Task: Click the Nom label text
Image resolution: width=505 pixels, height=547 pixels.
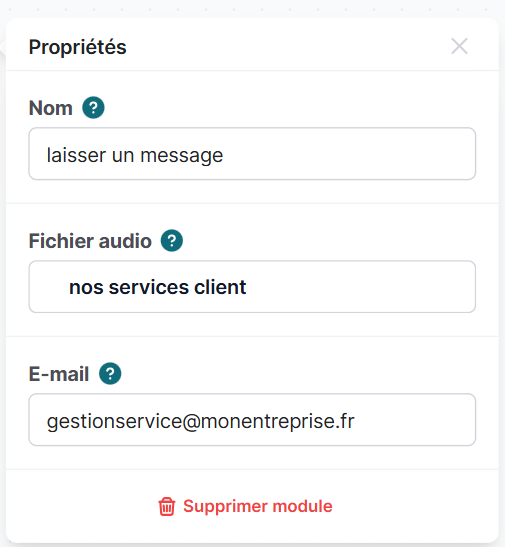Action: pyautogui.click(x=51, y=108)
